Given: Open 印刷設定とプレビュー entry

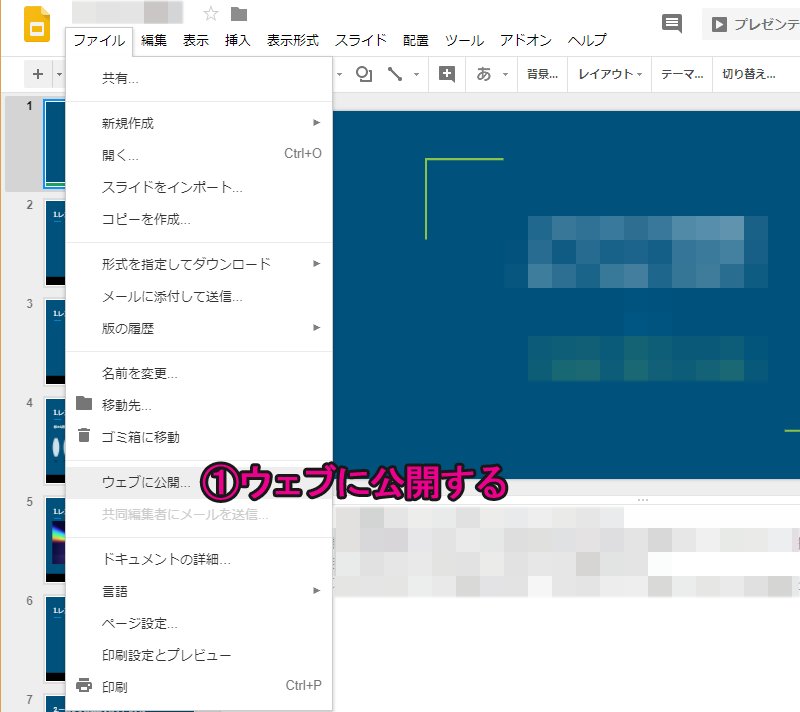Looking at the screenshot, I should pyautogui.click(x=199, y=655).
